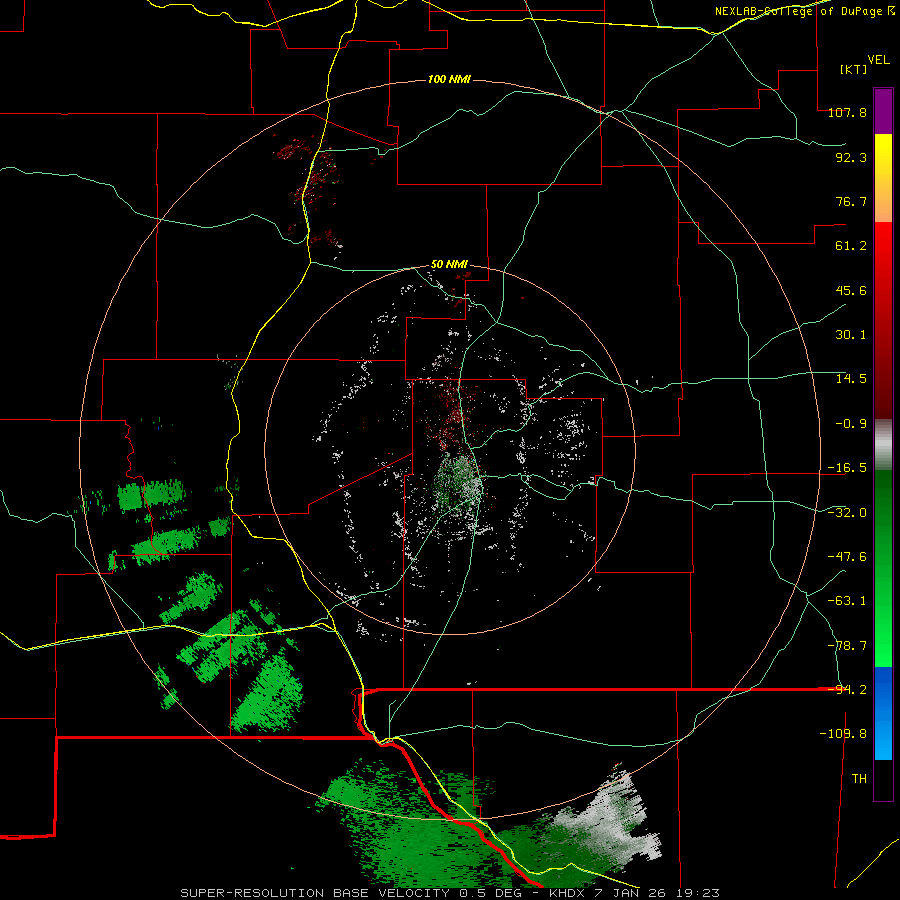Click the -109.8 velocity scale value
Screen dimensions: 900x900
pyautogui.click(x=843, y=734)
